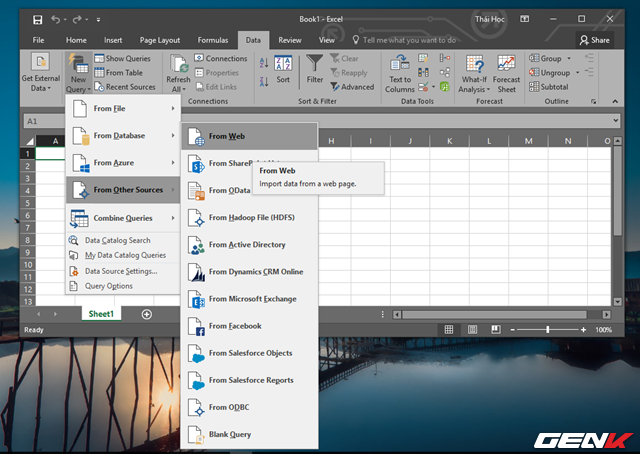Image resolution: width=640 pixels, height=454 pixels.
Task: Sort A to Z ascending icon
Action: (264, 62)
